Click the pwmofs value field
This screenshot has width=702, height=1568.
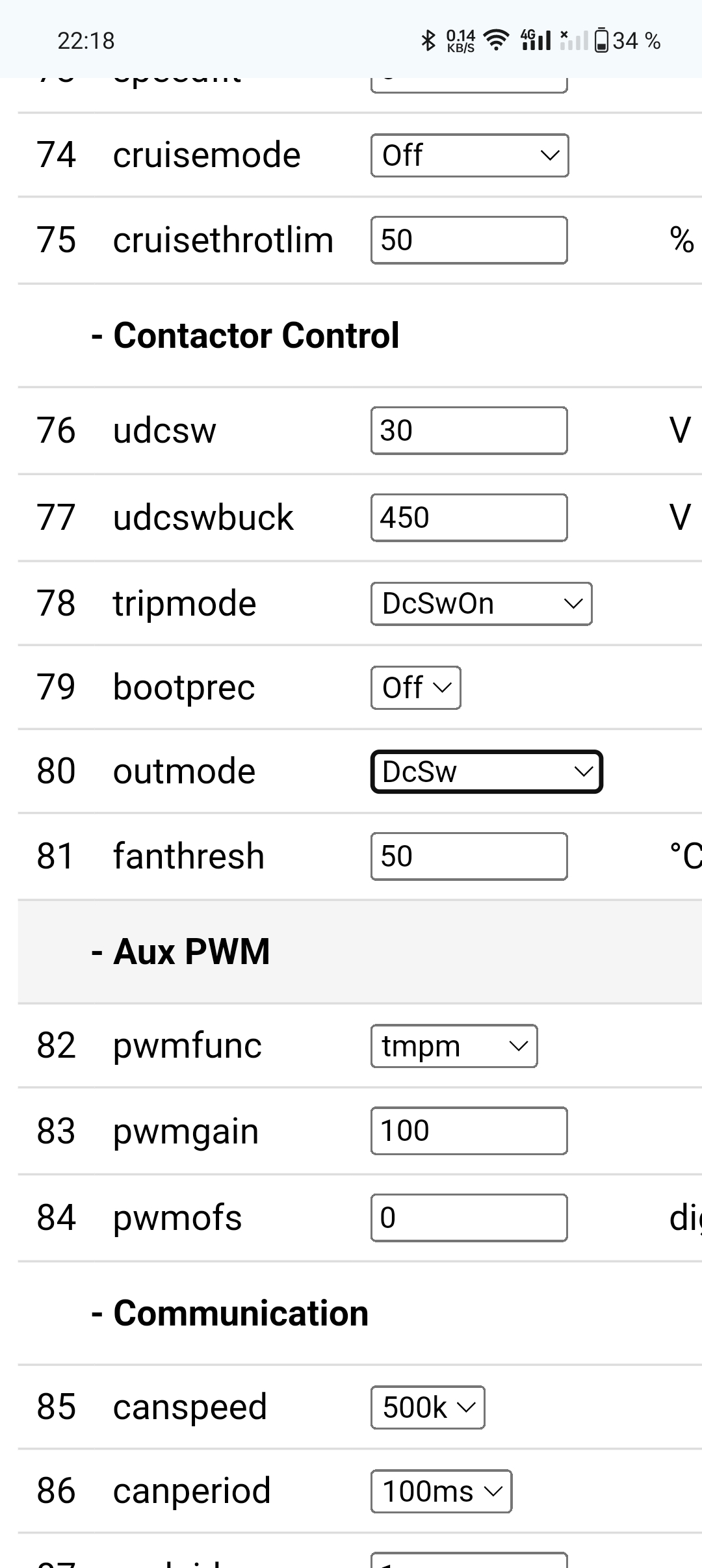pos(469,1218)
